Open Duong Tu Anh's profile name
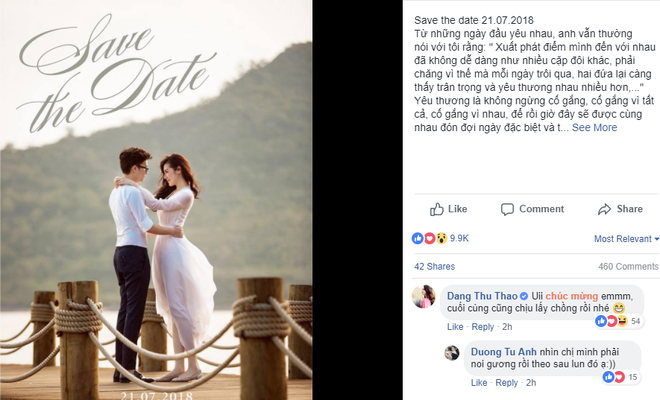The width and height of the screenshot is (660, 400). pos(503,352)
